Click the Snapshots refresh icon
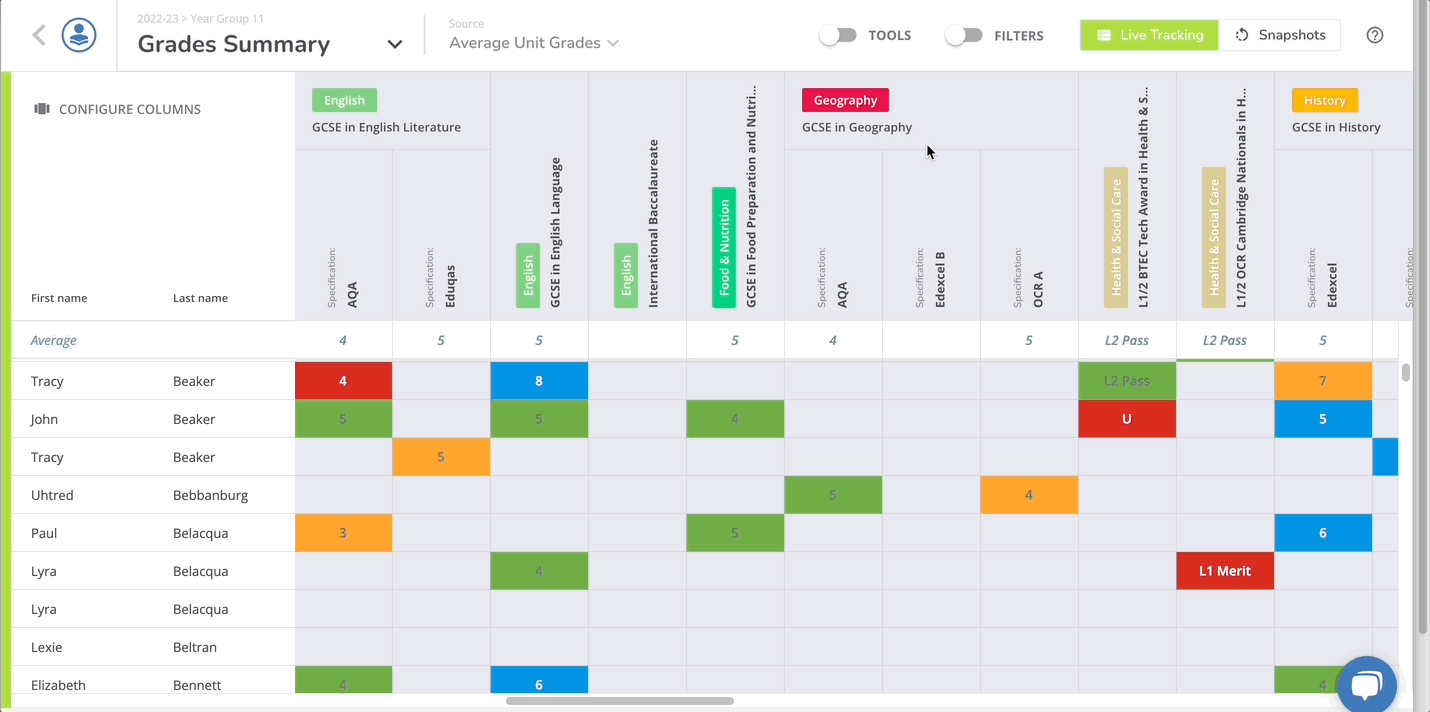 [1242, 35]
